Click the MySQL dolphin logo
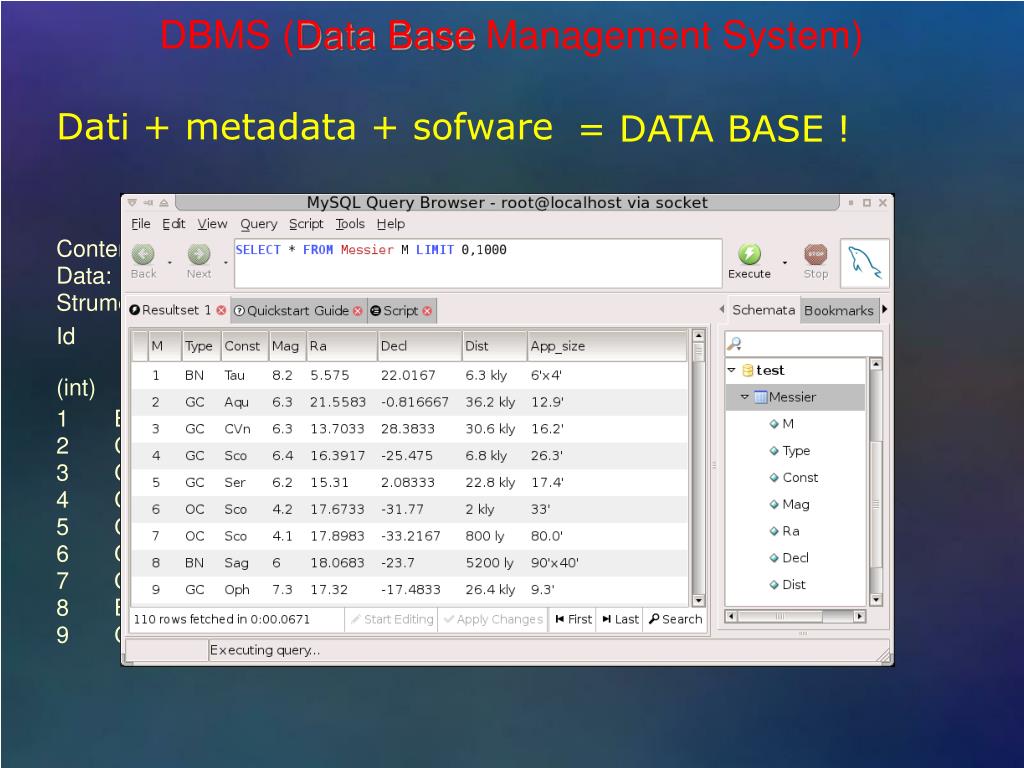This screenshot has height=768, width=1024. click(865, 263)
